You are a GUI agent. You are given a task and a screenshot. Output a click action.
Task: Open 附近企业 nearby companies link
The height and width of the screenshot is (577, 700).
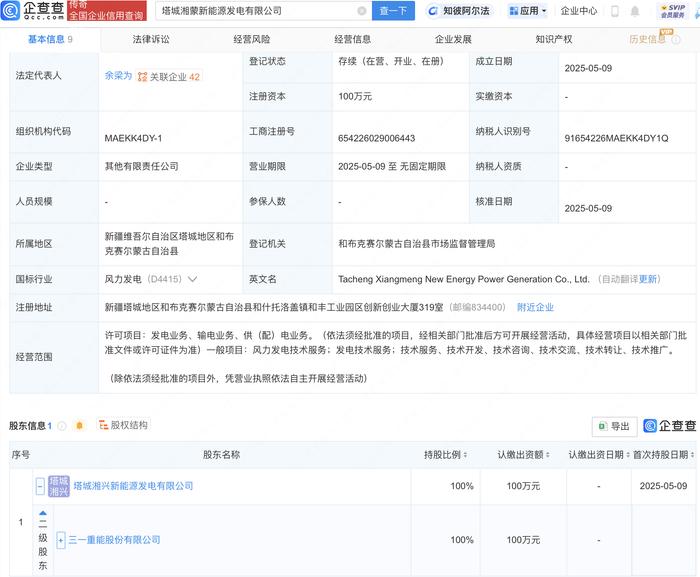click(x=535, y=307)
